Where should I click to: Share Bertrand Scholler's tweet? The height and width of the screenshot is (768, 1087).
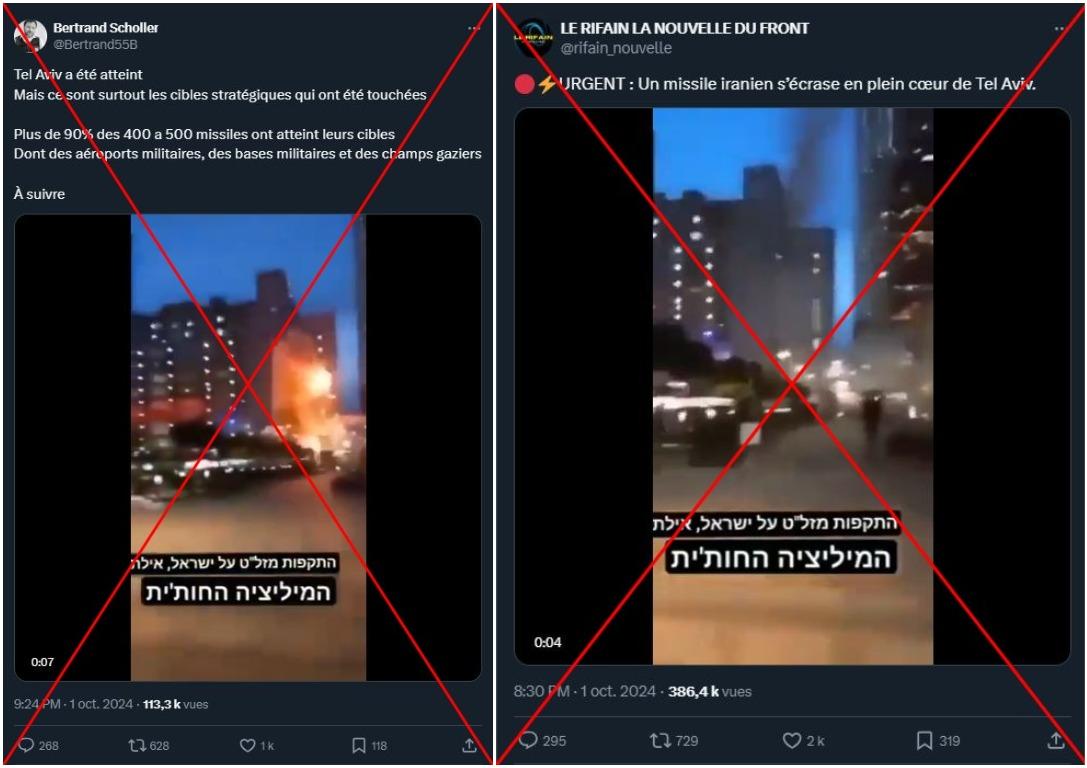(469, 745)
